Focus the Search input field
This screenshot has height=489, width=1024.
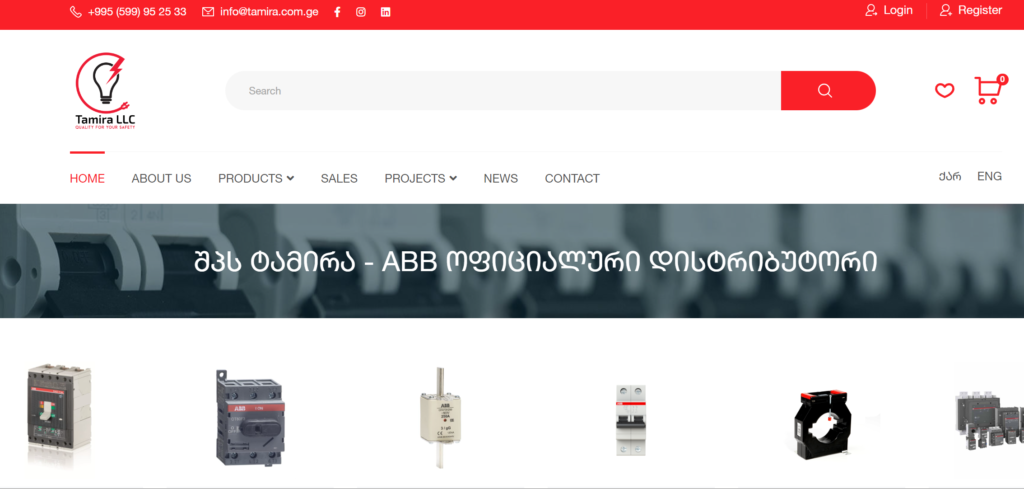[x=500, y=91]
